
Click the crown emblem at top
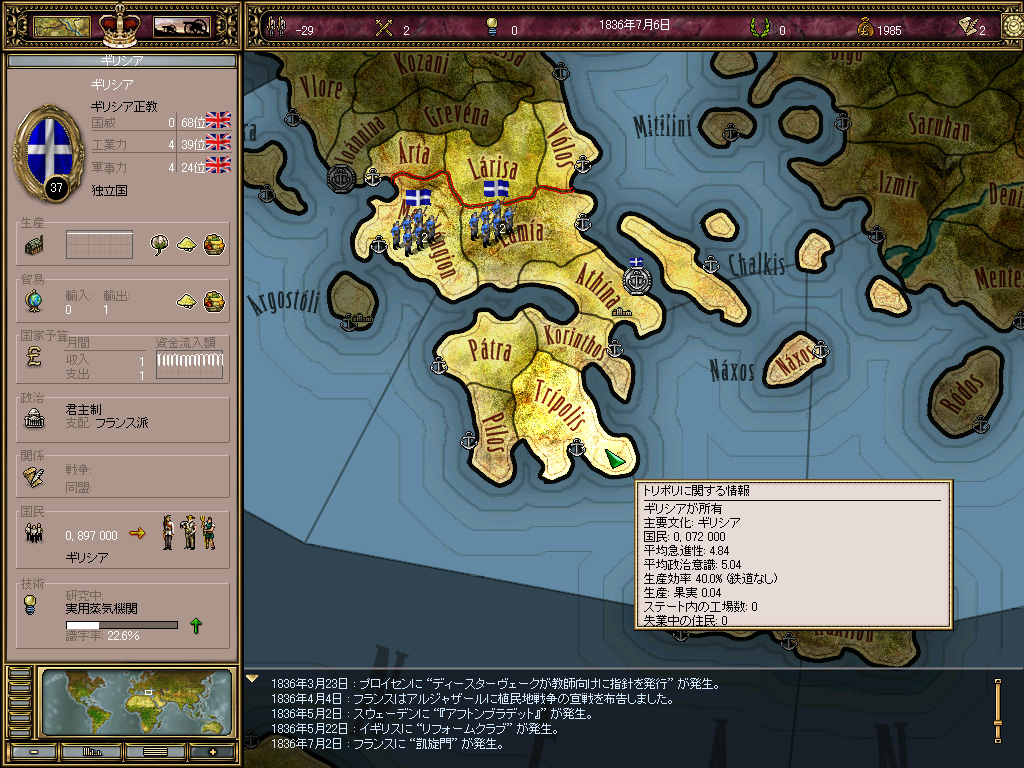click(120, 25)
